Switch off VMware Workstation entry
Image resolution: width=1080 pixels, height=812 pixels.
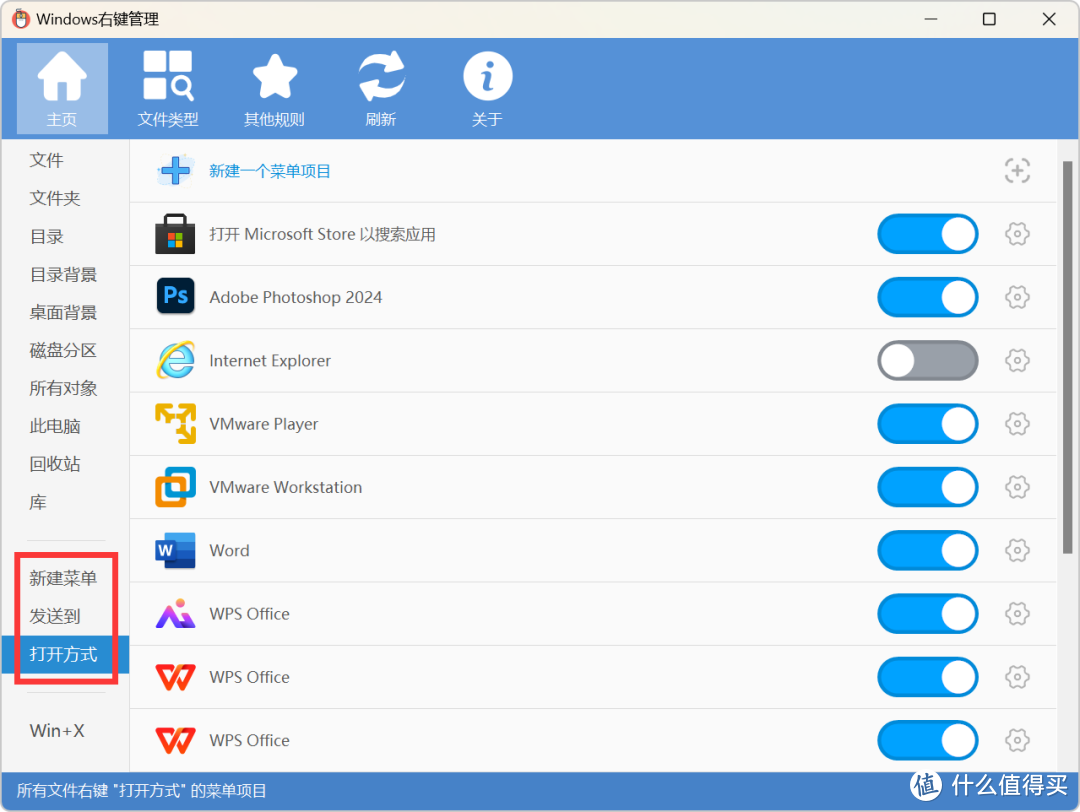tap(928, 487)
